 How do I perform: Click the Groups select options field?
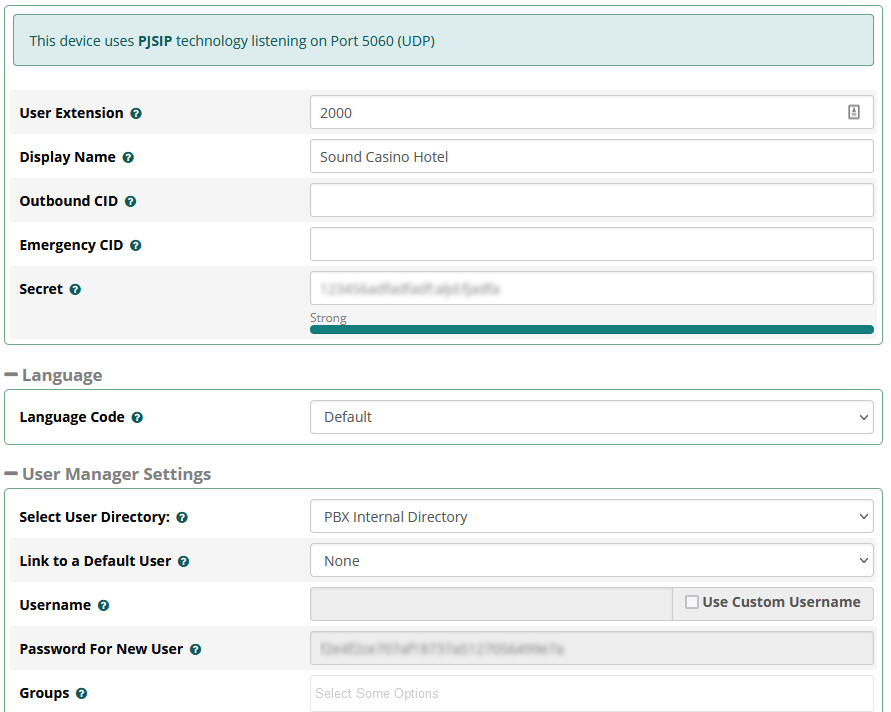click(x=591, y=693)
